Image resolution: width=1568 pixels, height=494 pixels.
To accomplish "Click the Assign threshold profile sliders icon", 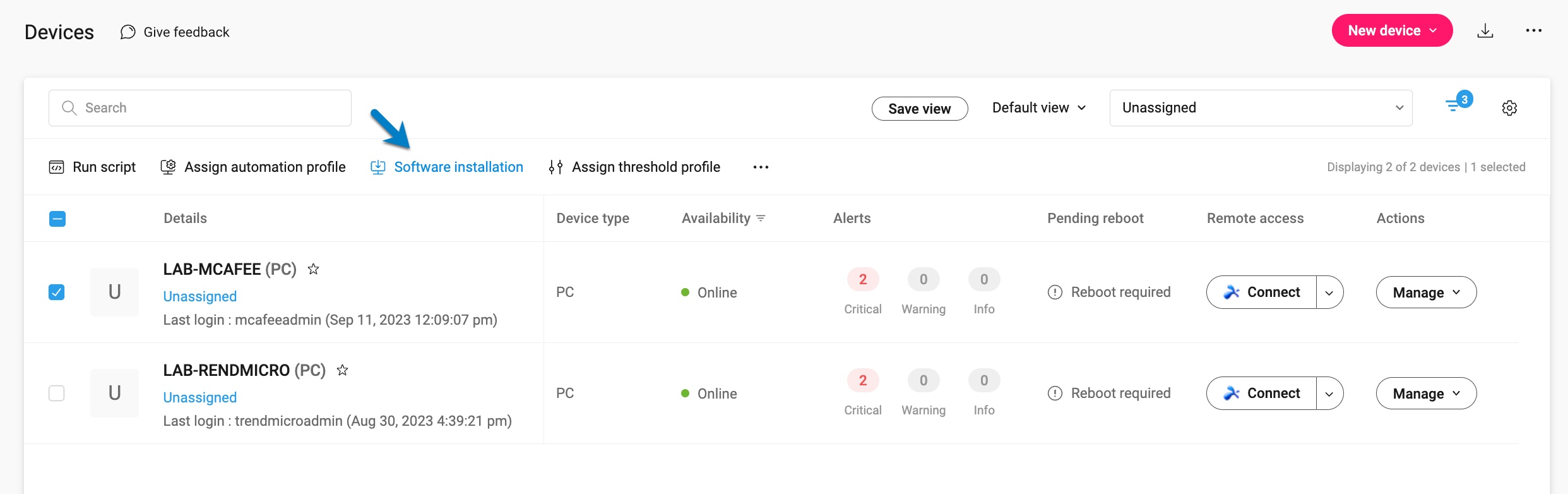I will click(x=555, y=167).
